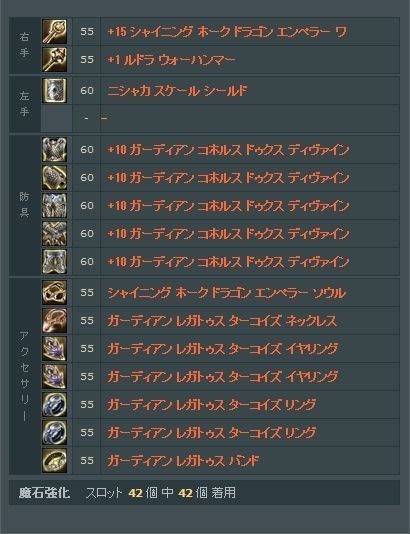410x534 pixels.
Task: Click the first +10 ガーディアン コホルス armor link
Action: (228, 150)
